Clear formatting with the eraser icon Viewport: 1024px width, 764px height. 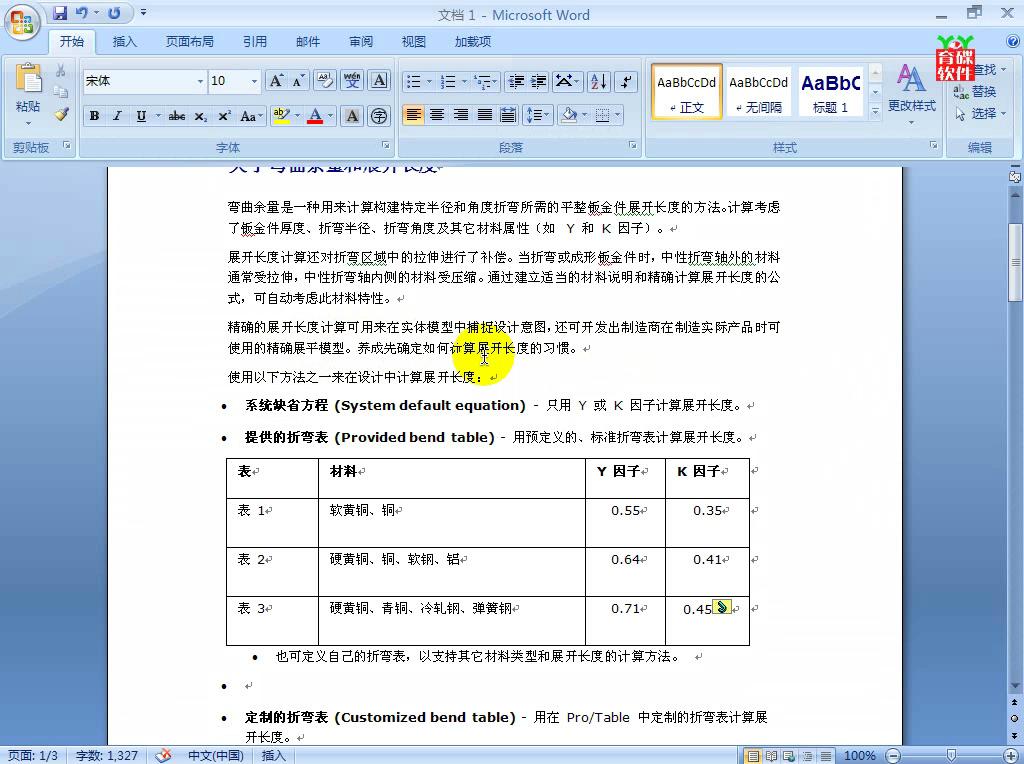click(x=325, y=81)
